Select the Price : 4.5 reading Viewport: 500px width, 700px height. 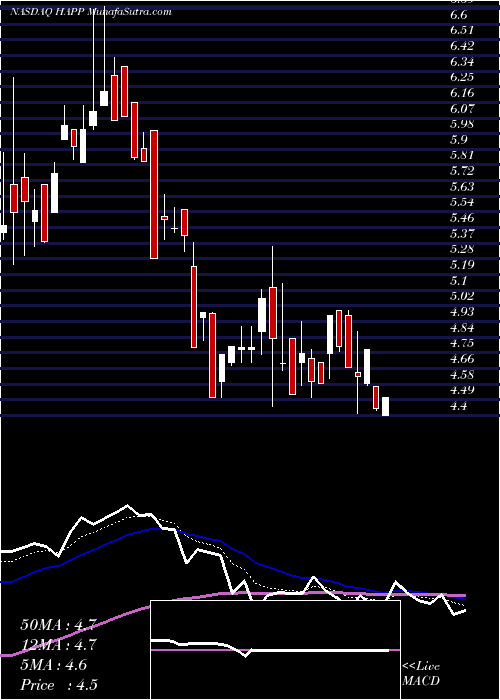59,685
